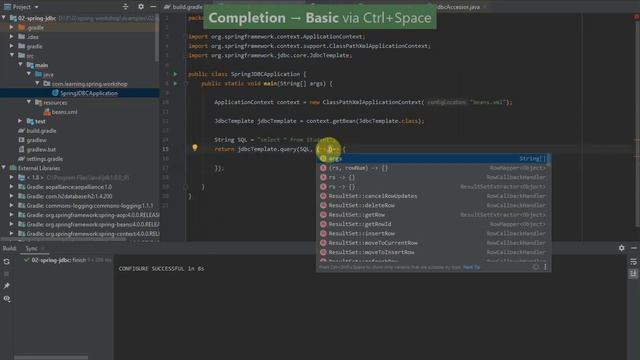This screenshot has height=360, width=640.
Task: Collapse the main folder node
Action: 20,64
